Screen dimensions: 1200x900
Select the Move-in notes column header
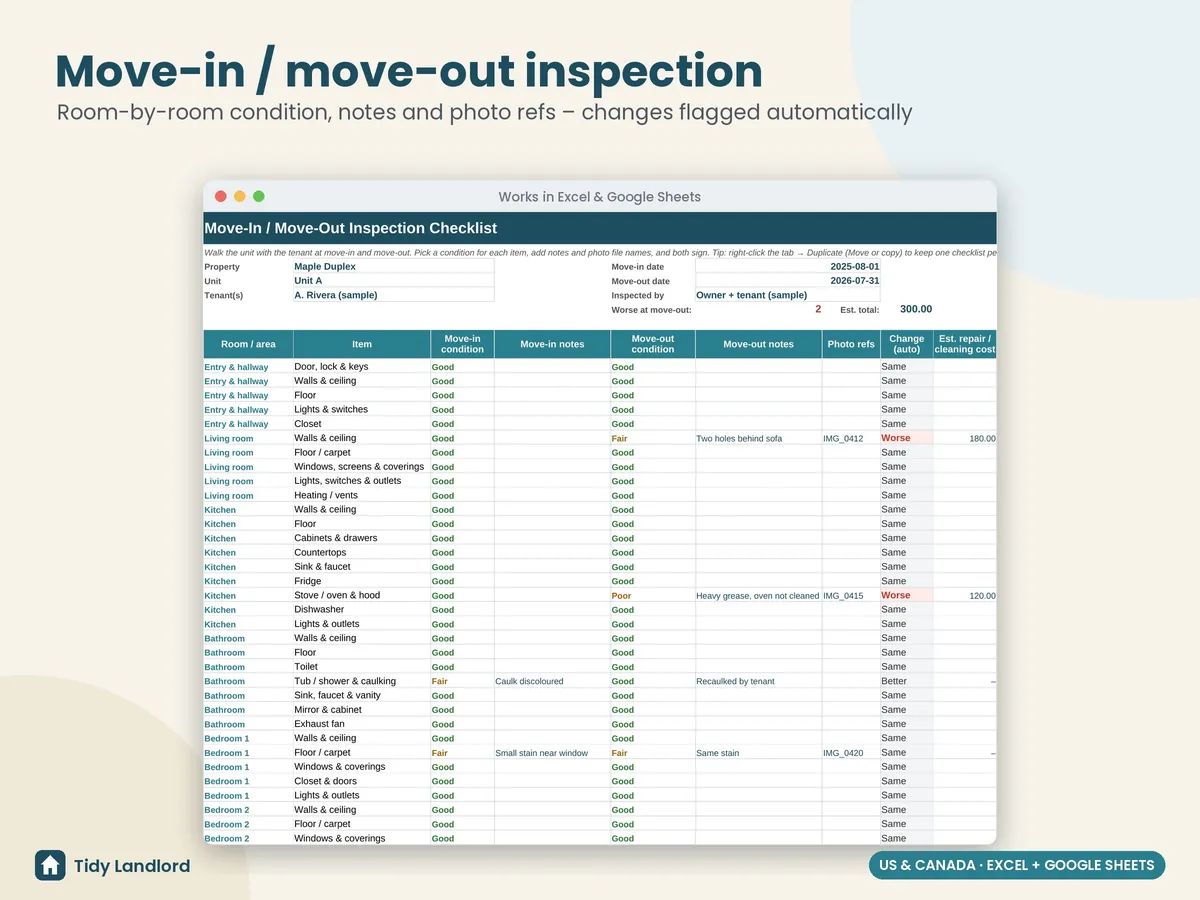click(552, 344)
